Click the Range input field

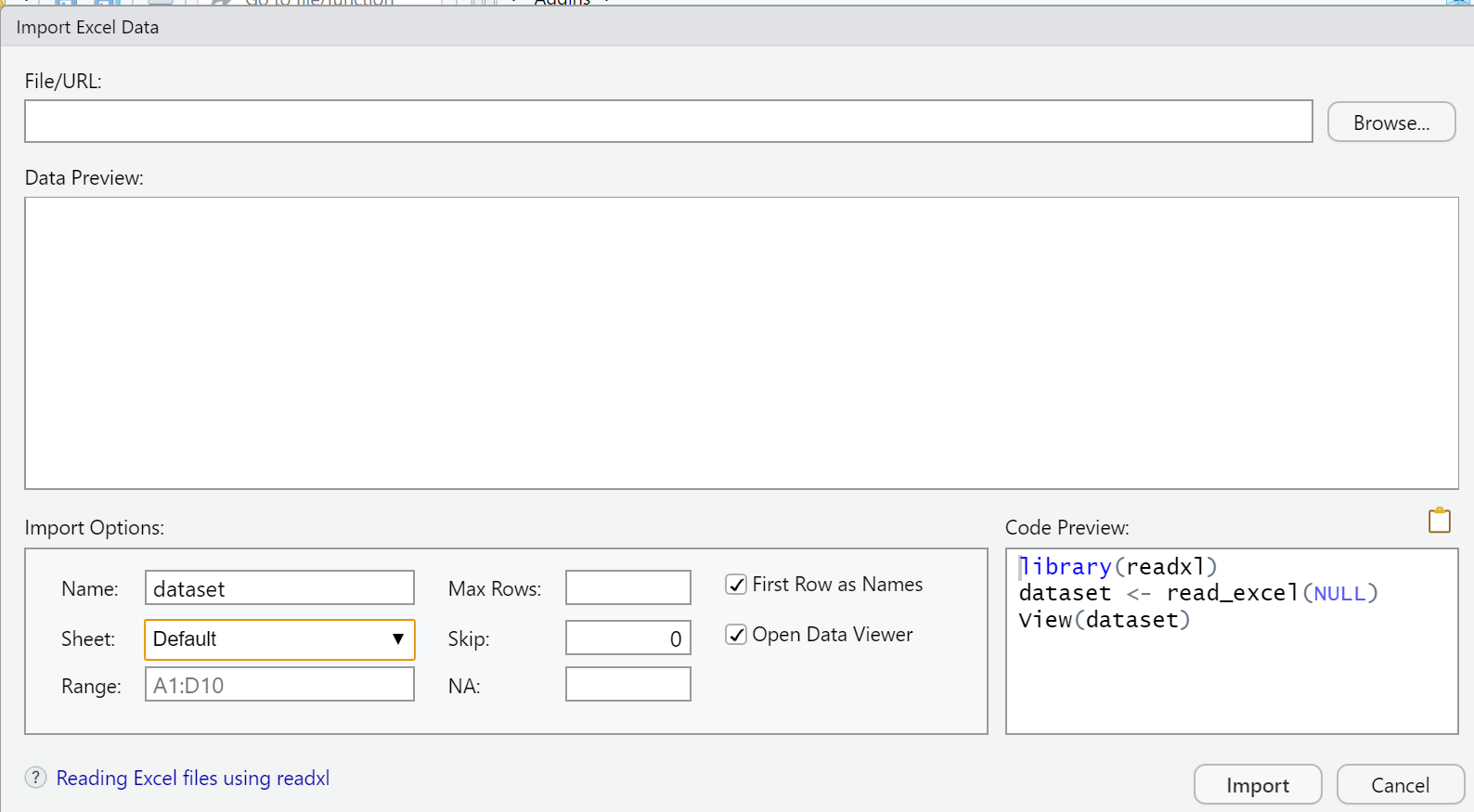(279, 685)
